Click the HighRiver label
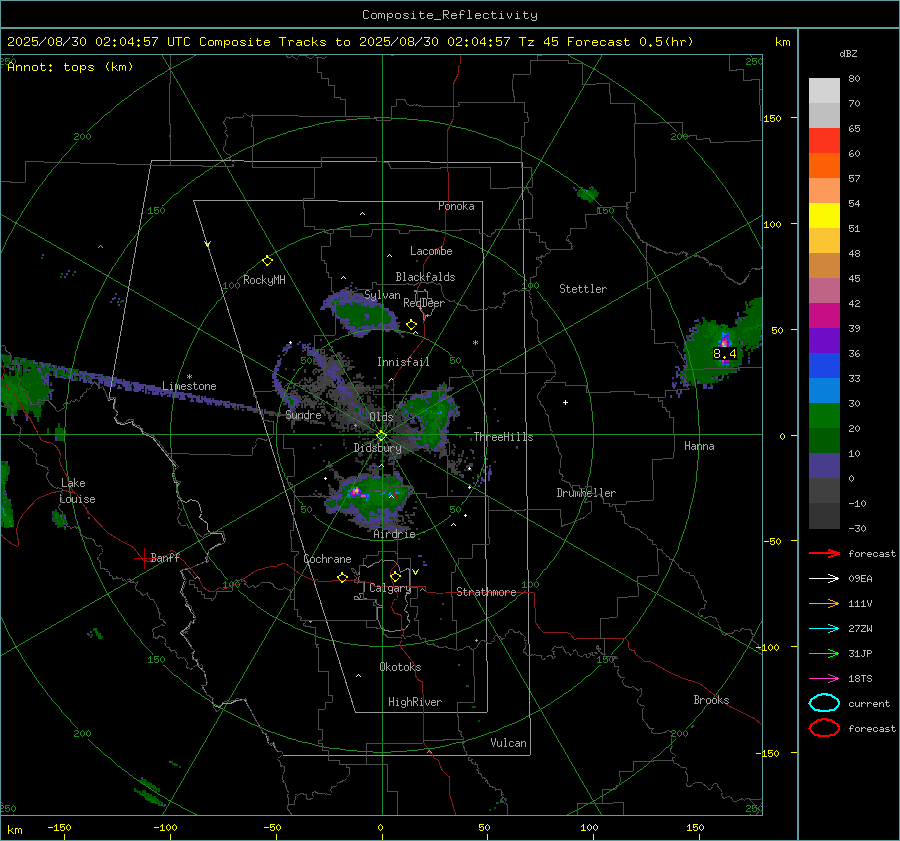This screenshot has height=841, width=900. [415, 702]
